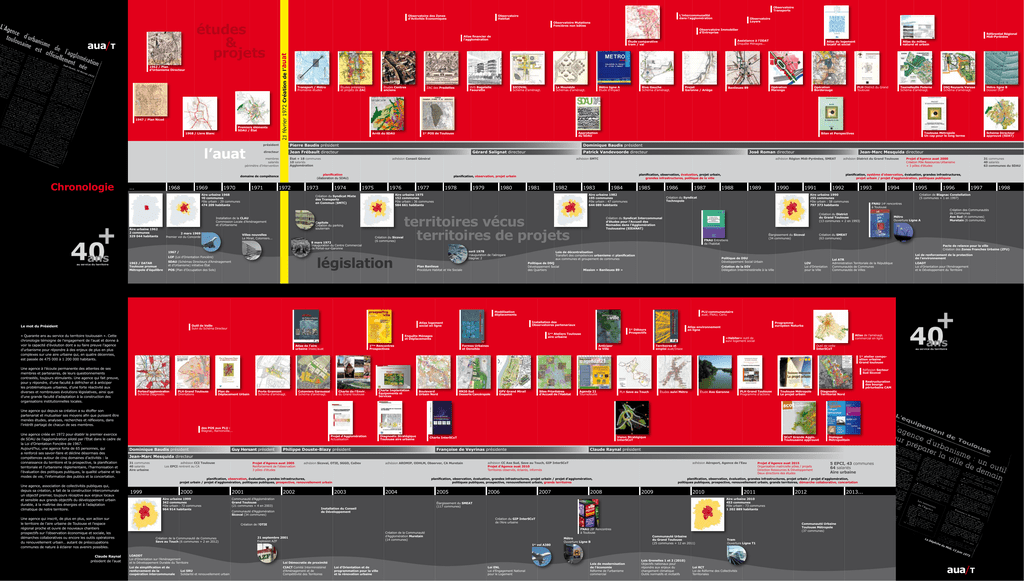The height and width of the screenshot is (581, 1024).
Task: Select the 1990 year marker
Action: pos(782,187)
